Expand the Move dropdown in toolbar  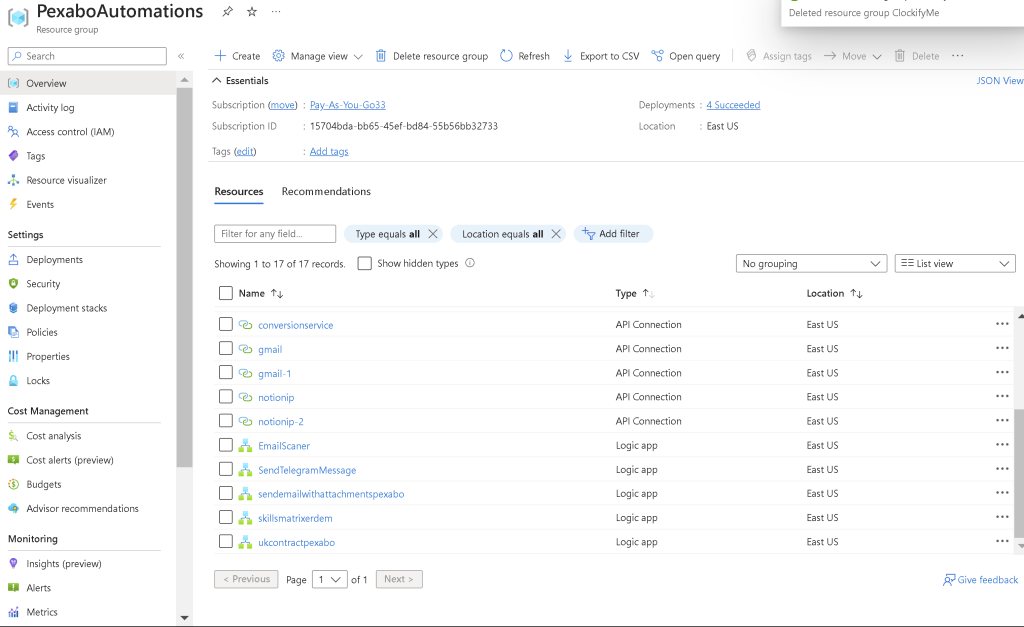pos(853,56)
